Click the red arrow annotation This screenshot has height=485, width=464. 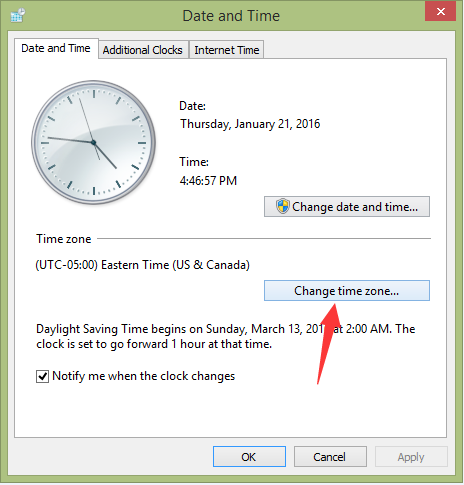pyautogui.click(x=328, y=343)
